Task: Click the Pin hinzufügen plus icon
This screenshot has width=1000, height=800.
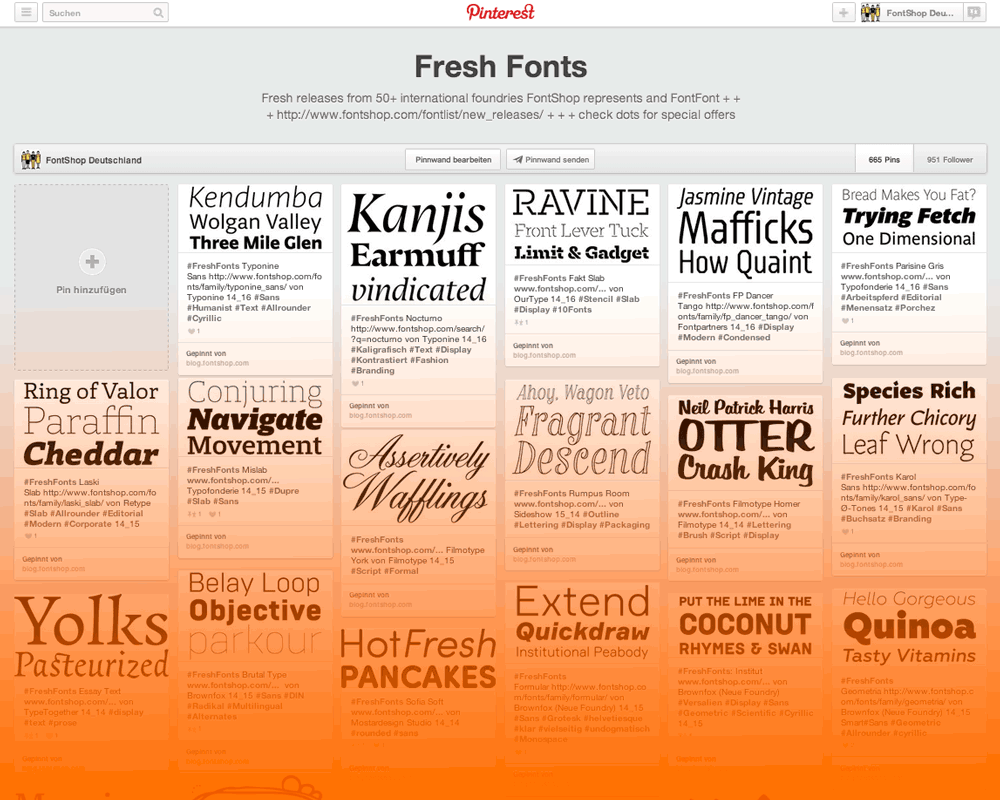Action: 92,262
